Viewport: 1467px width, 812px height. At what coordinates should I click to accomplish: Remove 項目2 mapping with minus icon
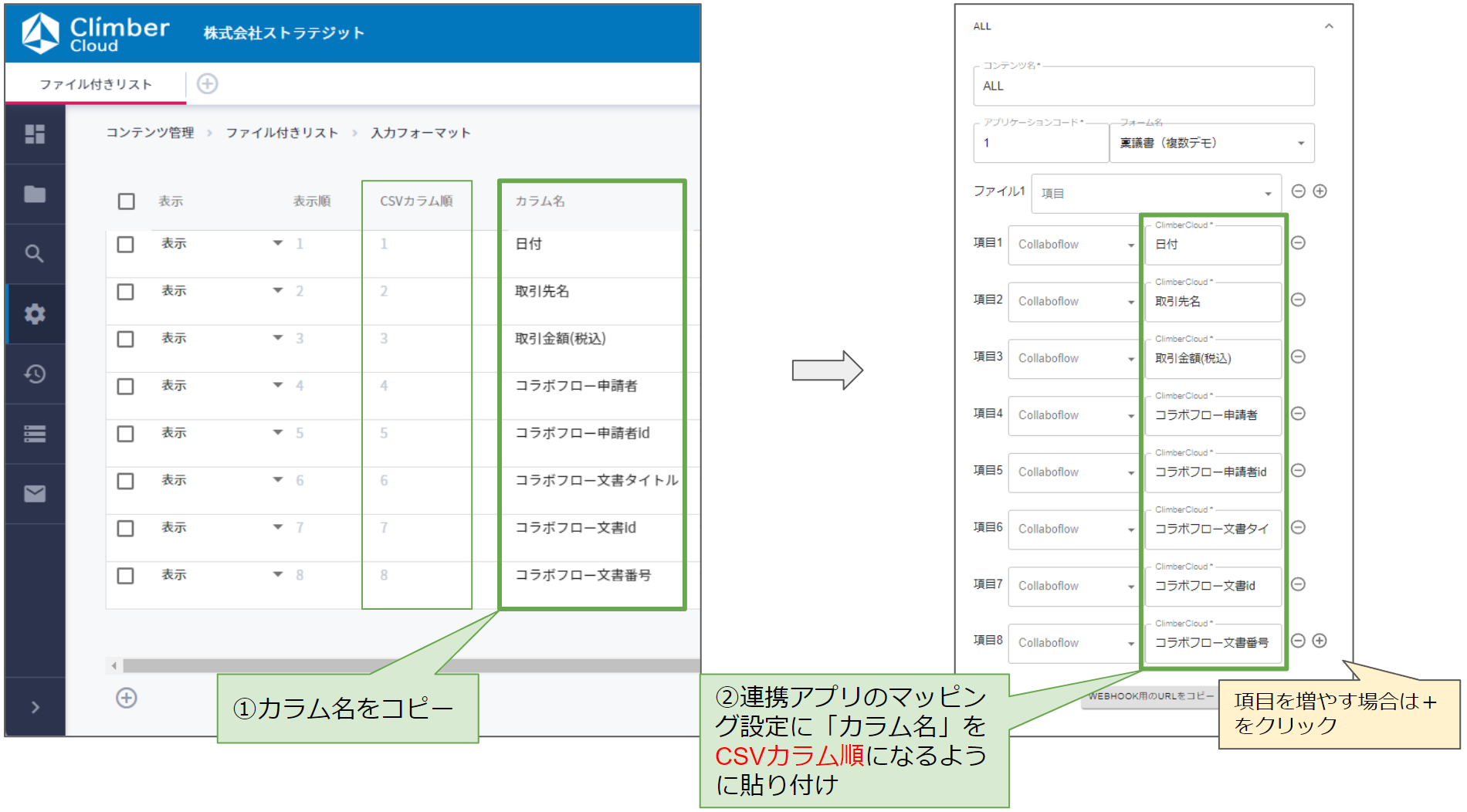(1299, 300)
